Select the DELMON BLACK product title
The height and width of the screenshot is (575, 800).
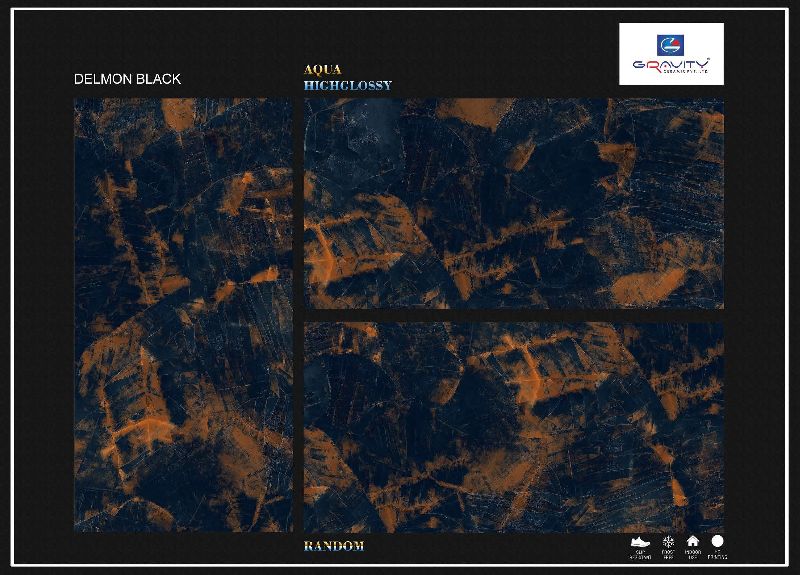pos(128,79)
